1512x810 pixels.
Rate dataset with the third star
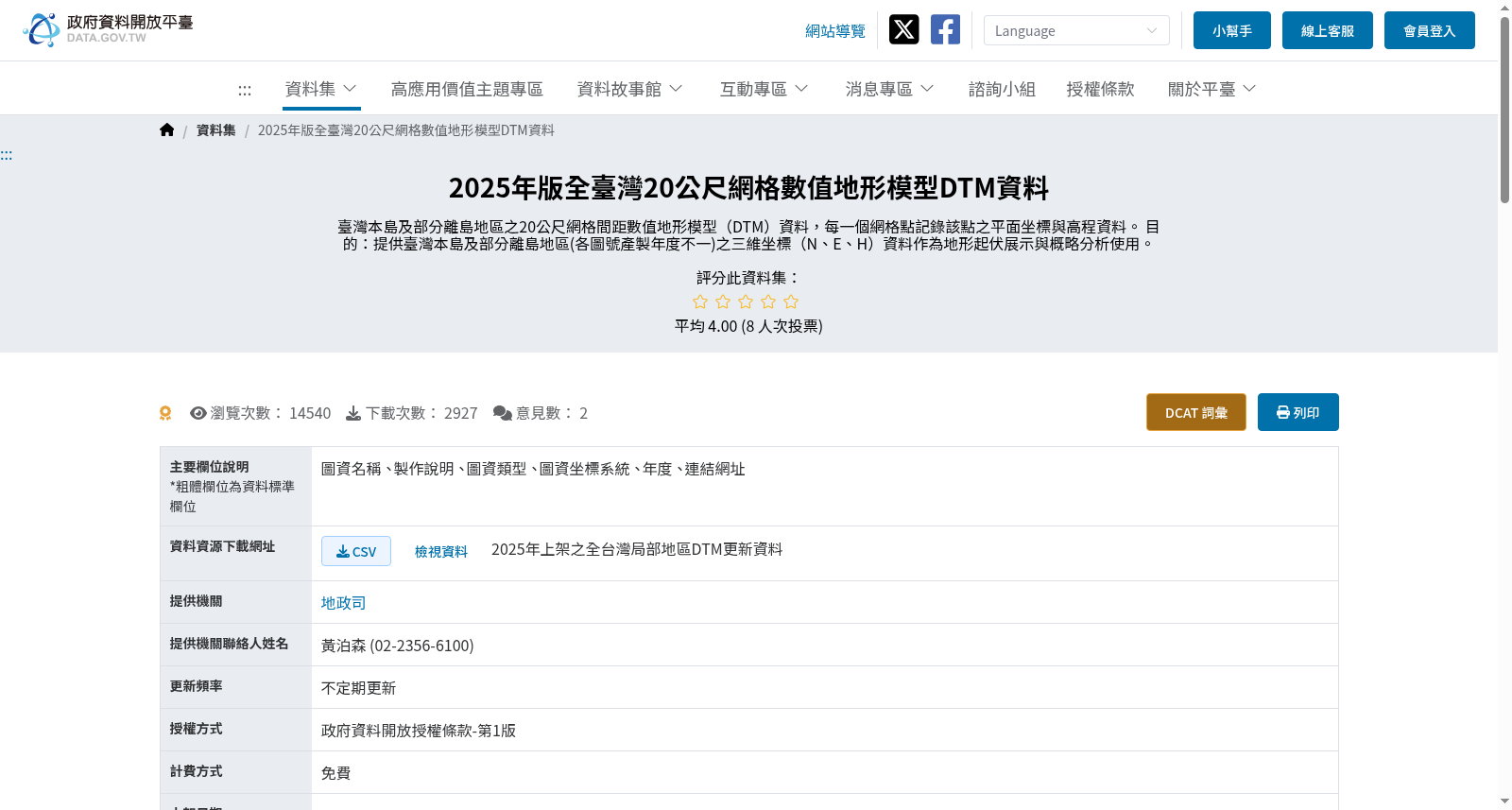746,302
